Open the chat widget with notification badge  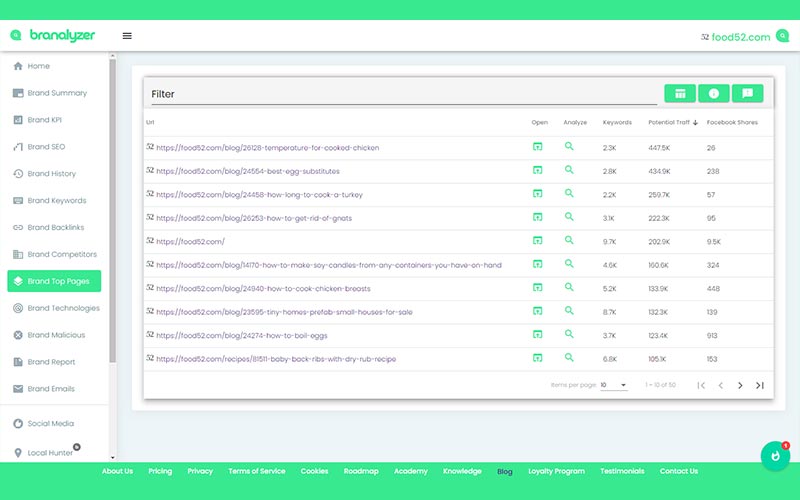[x=775, y=456]
